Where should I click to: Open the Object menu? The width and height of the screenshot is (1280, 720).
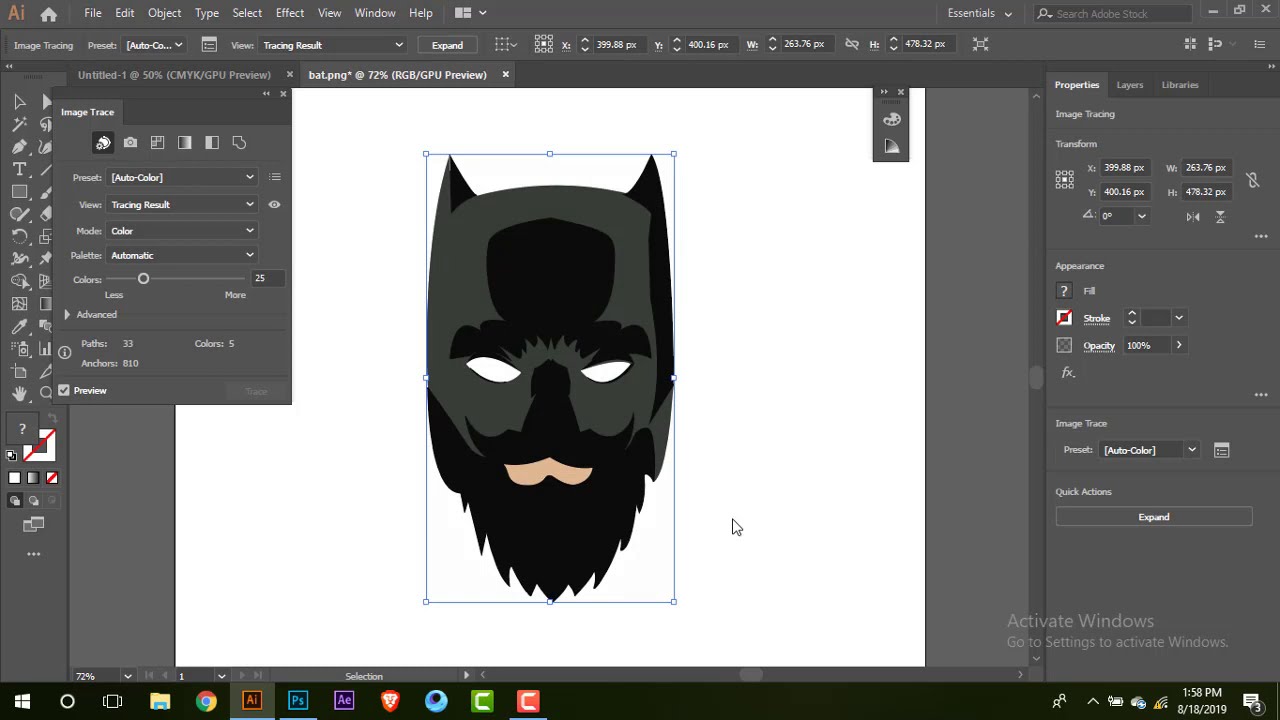pos(164,13)
